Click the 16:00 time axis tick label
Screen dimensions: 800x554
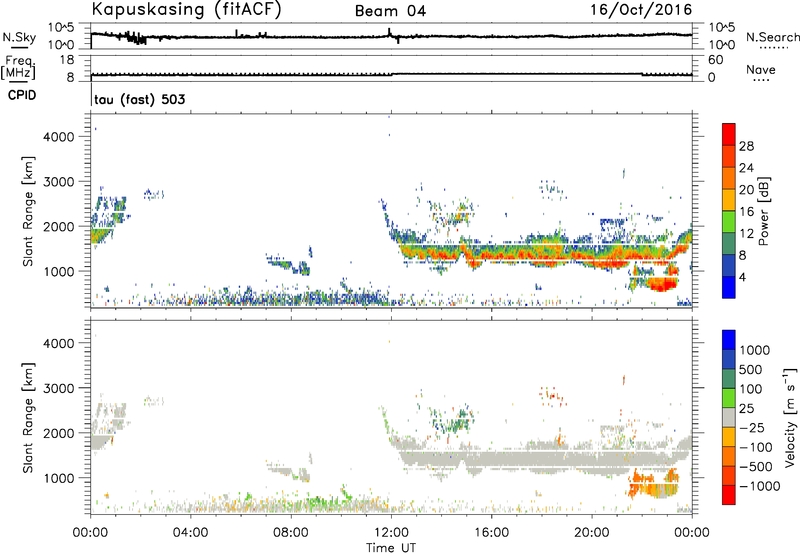[491, 533]
